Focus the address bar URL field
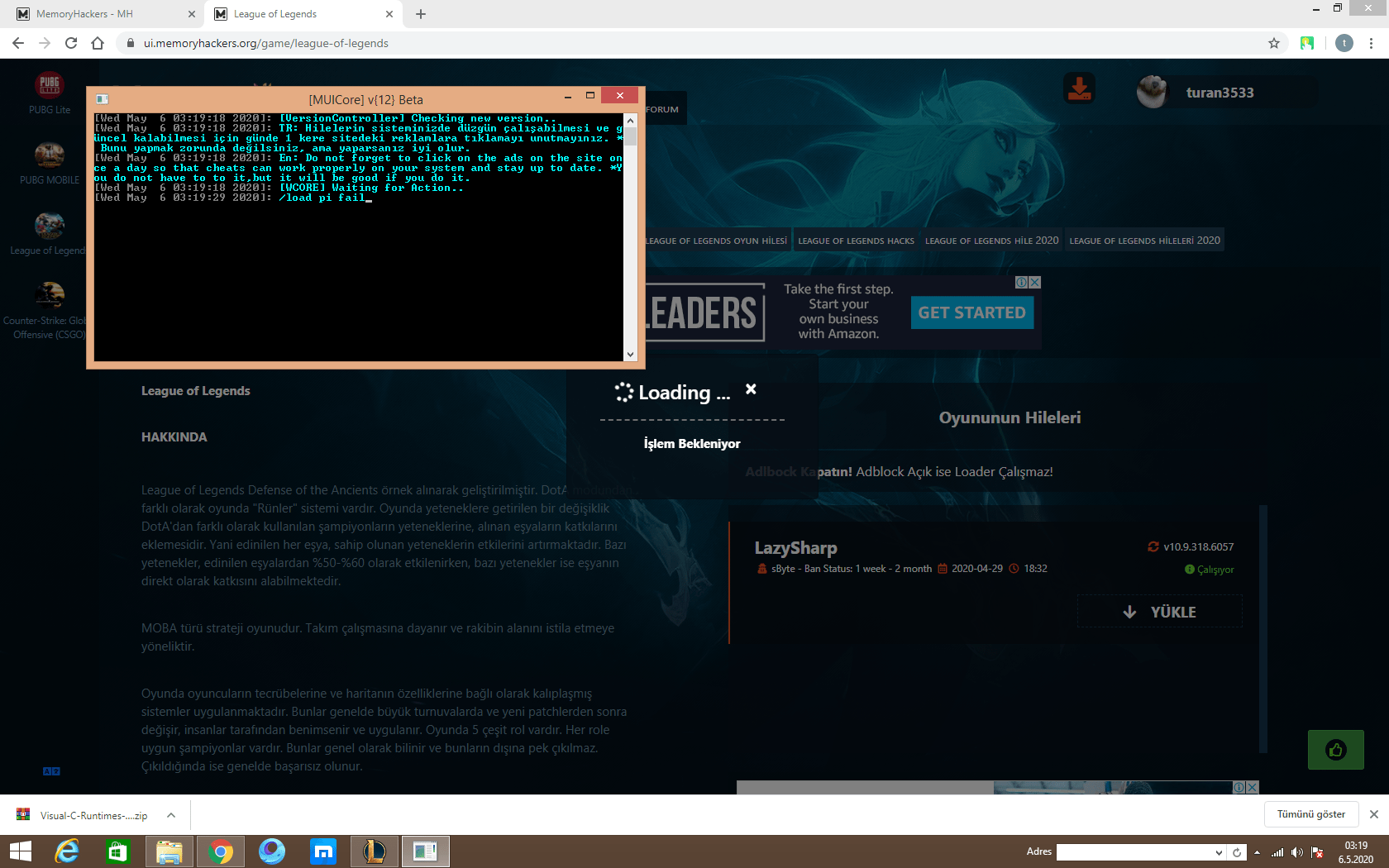This screenshot has width=1389, height=868. point(694,43)
